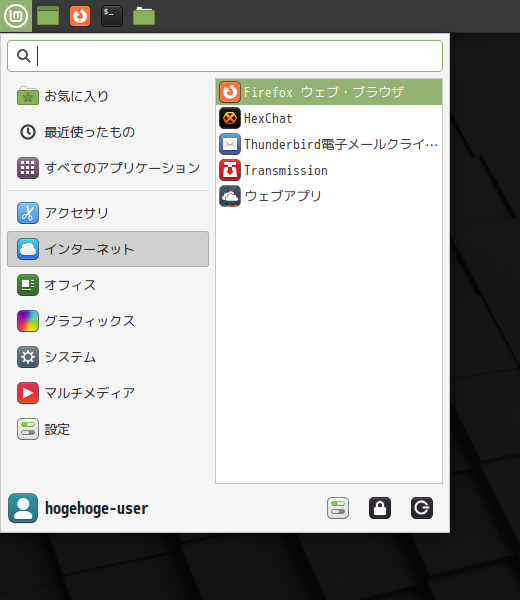Screen dimensions: 520x600
Task: Show 最近使ったもの recent items
Action: point(108,132)
